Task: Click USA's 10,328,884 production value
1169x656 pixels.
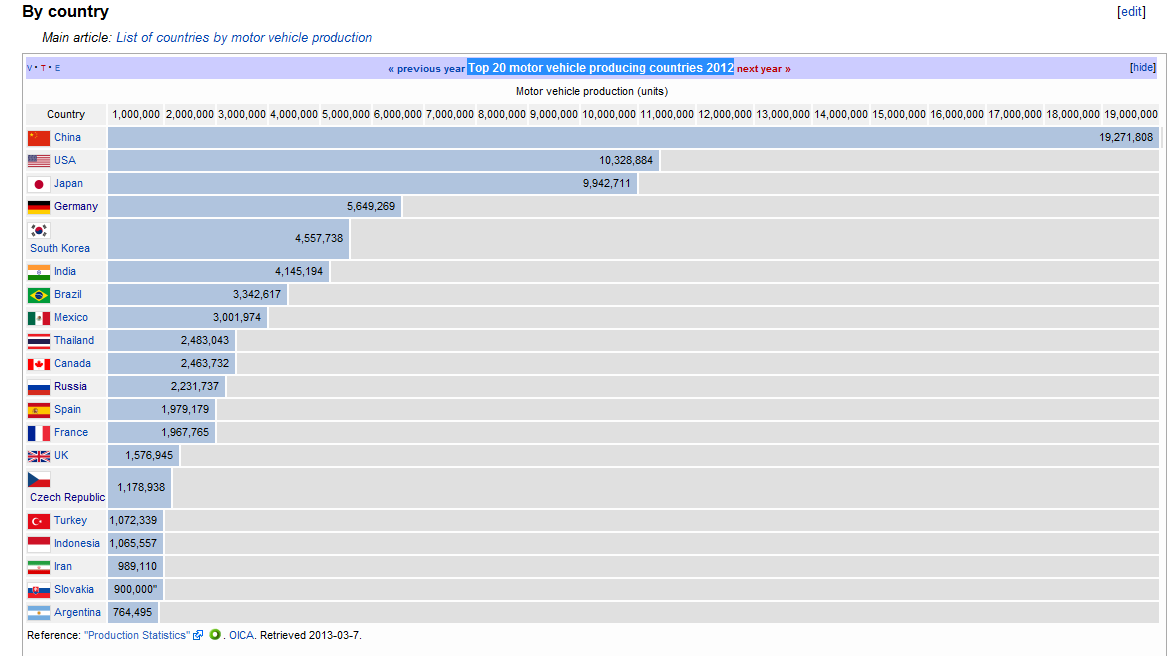Action: 626,160
